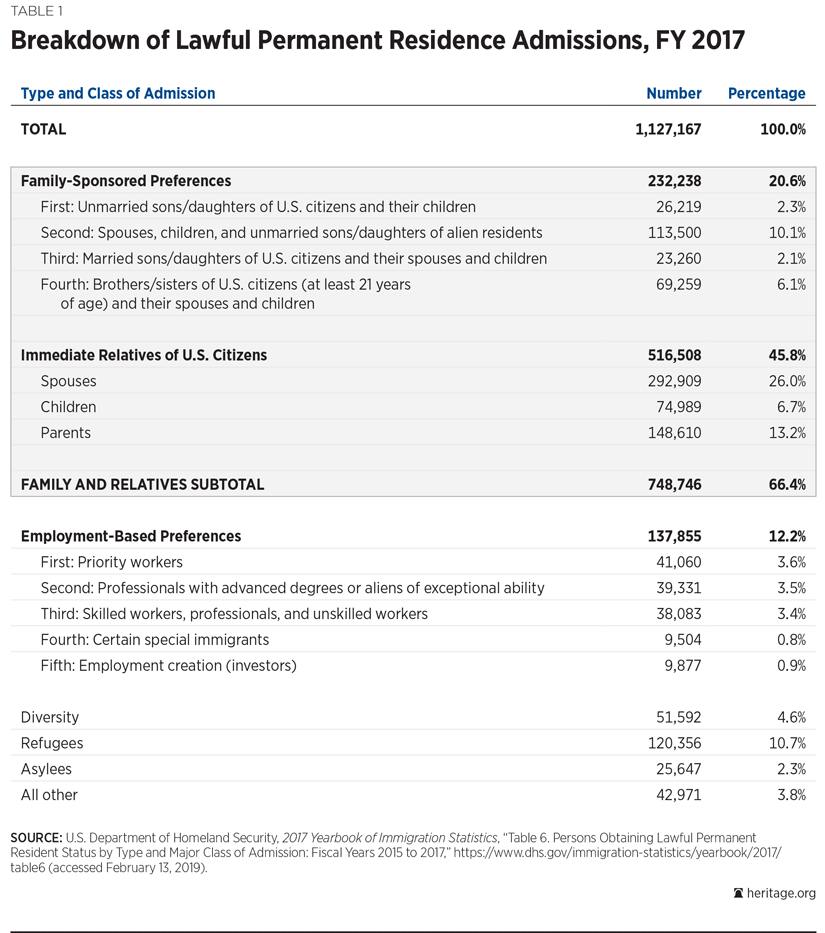Screen dimensions: 825x933
Task: Open the heritage.org link
Action: pyautogui.click(x=781, y=894)
